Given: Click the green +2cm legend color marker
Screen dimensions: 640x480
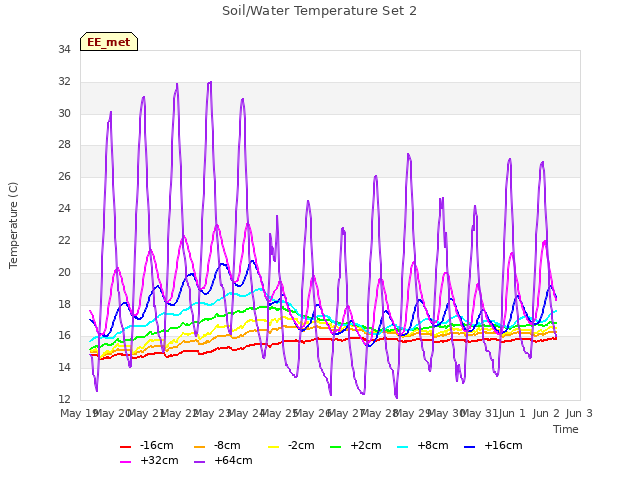Looking at the screenshot, I should tap(335, 447).
